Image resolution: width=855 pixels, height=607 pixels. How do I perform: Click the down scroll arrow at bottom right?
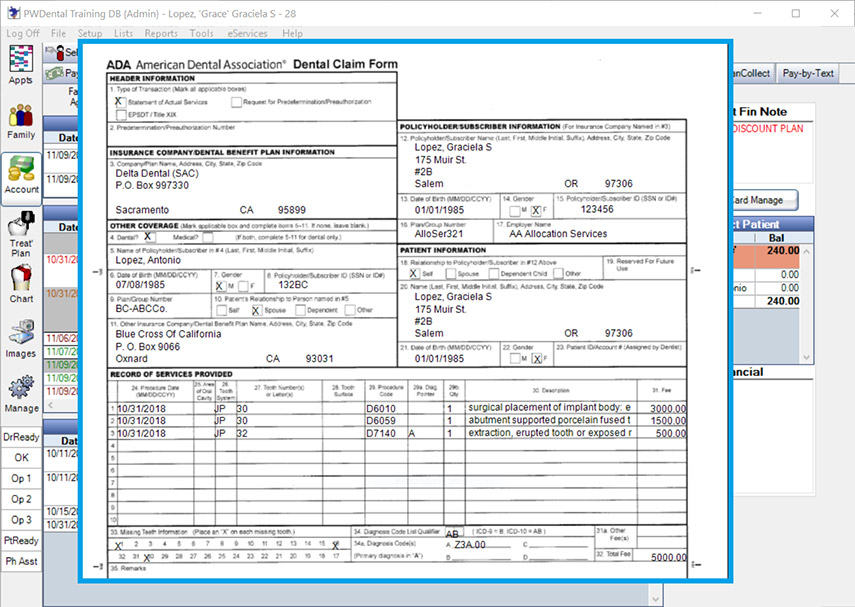tap(656, 599)
